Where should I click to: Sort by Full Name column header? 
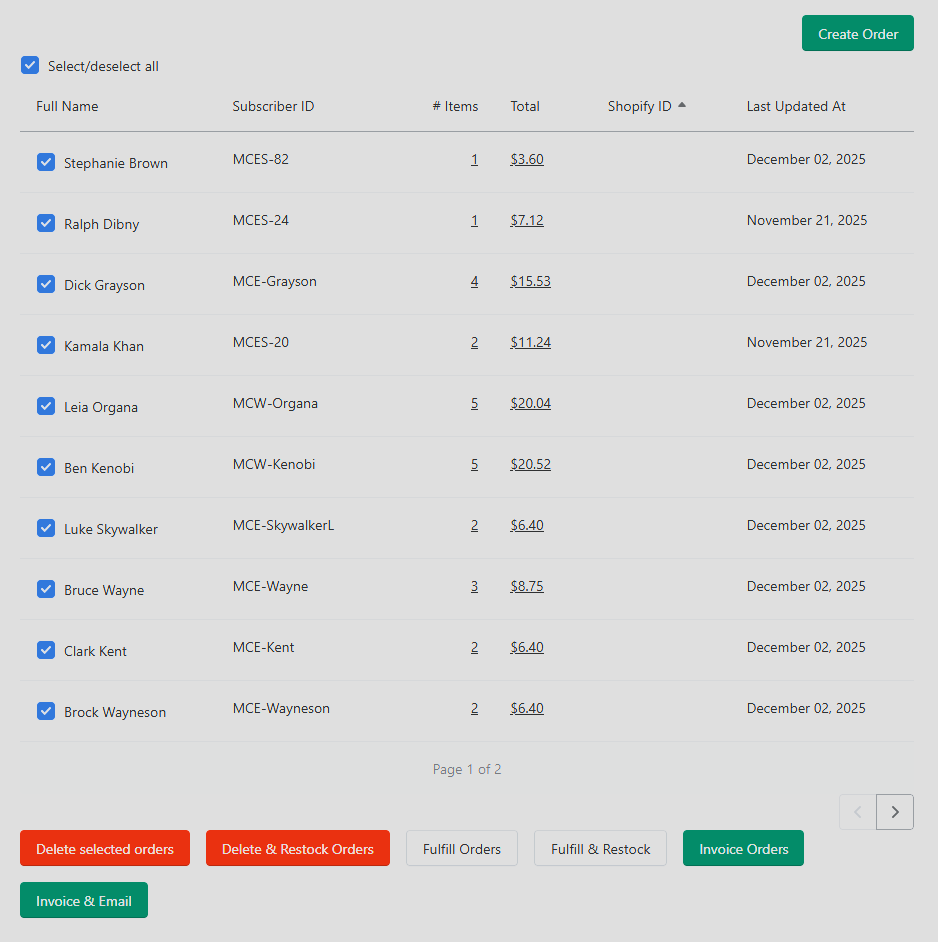[67, 106]
